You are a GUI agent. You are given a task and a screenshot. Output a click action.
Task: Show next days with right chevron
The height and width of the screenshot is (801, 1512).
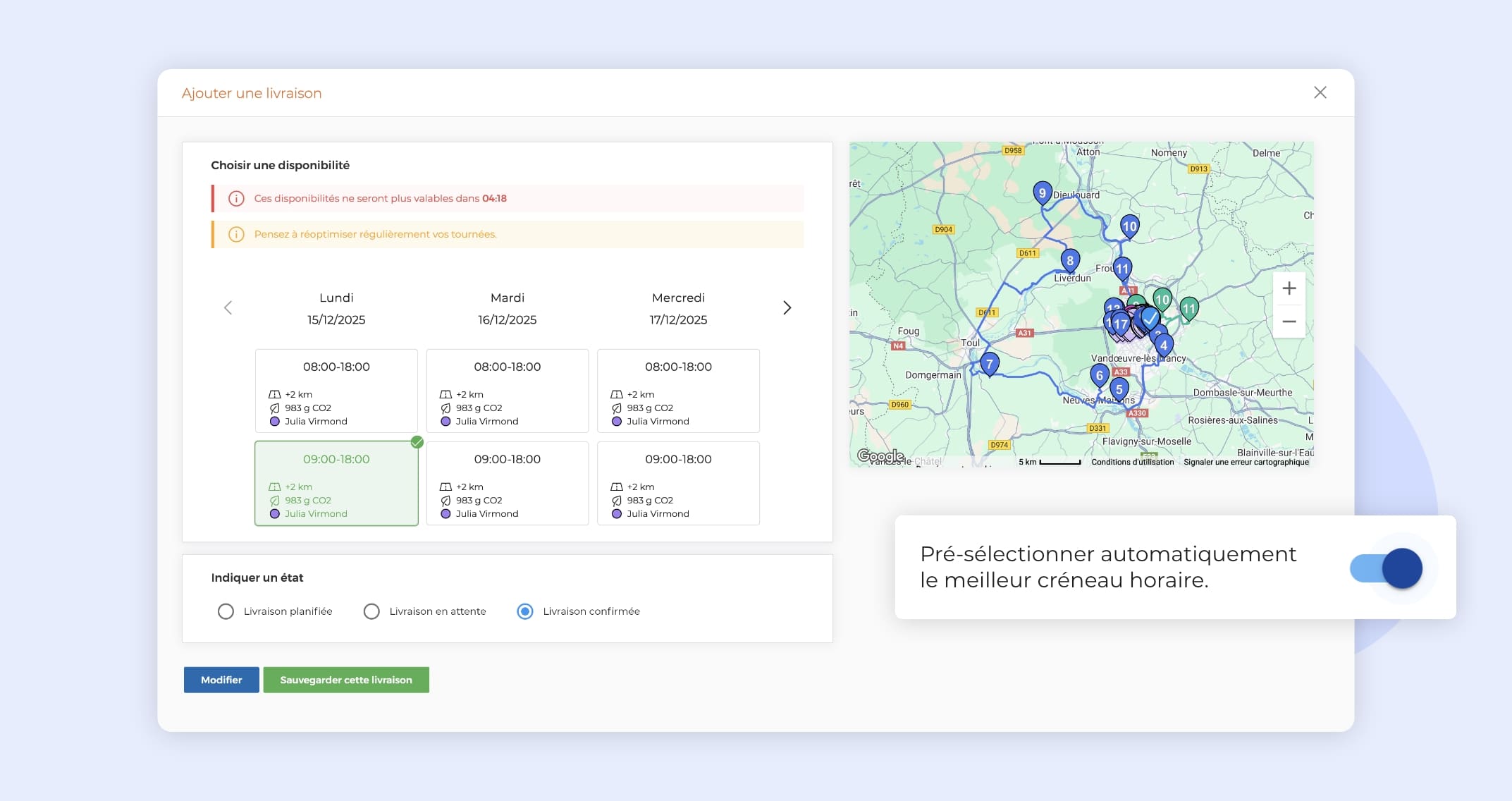[787, 308]
